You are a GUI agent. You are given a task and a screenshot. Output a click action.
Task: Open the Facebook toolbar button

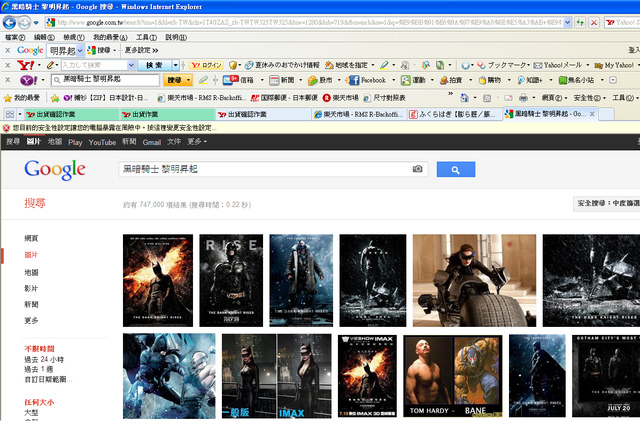click(x=367, y=80)
